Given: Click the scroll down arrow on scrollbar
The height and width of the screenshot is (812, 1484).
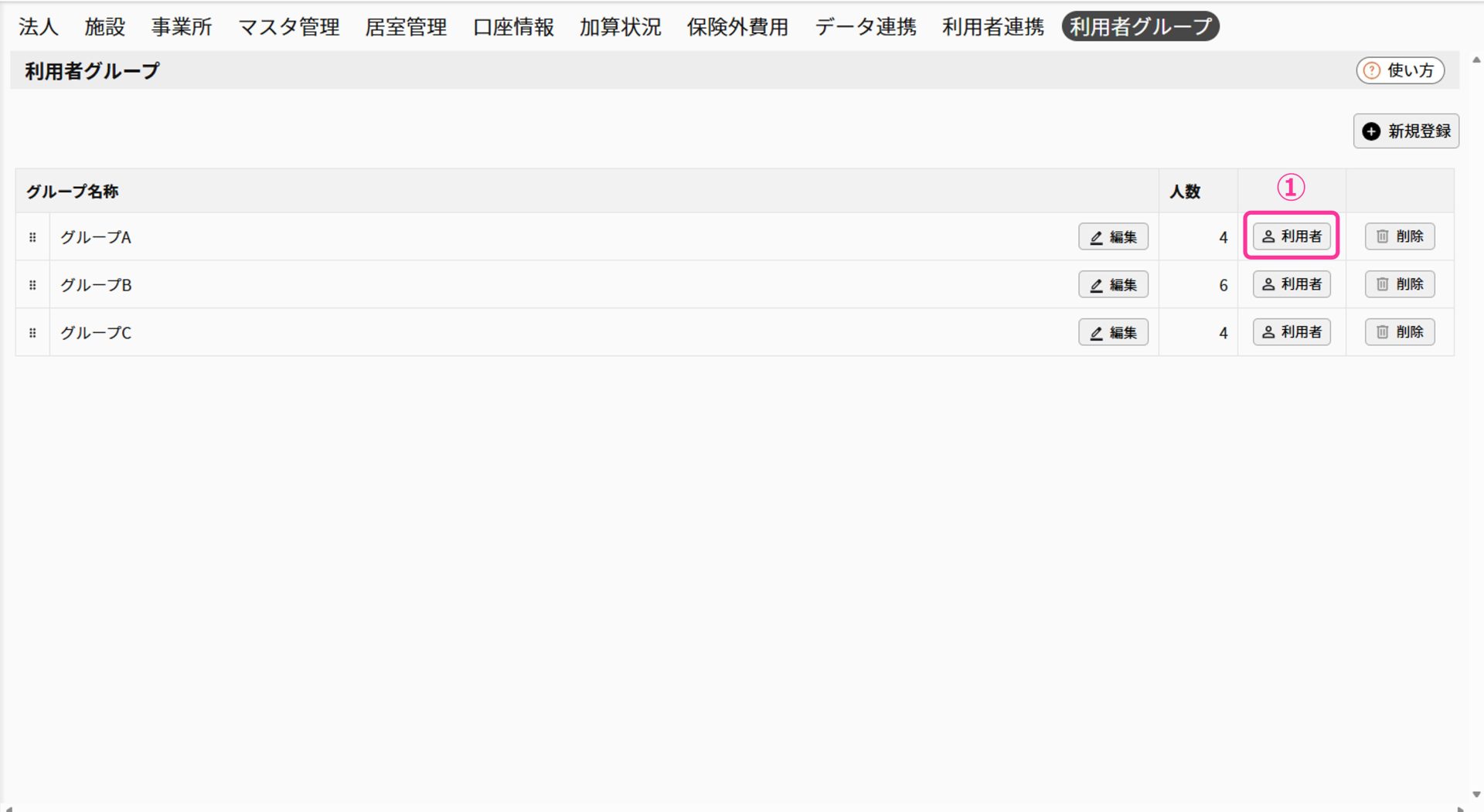Looking at the screenshot, I should (1476, 794).
